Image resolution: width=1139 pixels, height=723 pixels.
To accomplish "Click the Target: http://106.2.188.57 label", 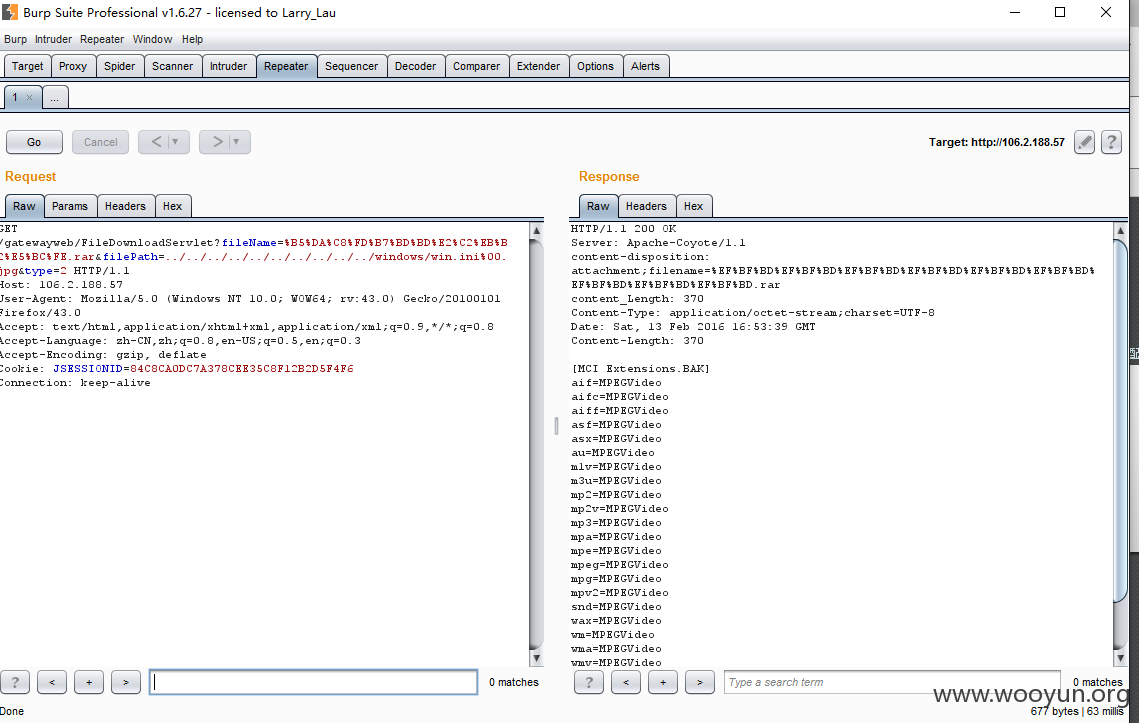I will (997, 142).
